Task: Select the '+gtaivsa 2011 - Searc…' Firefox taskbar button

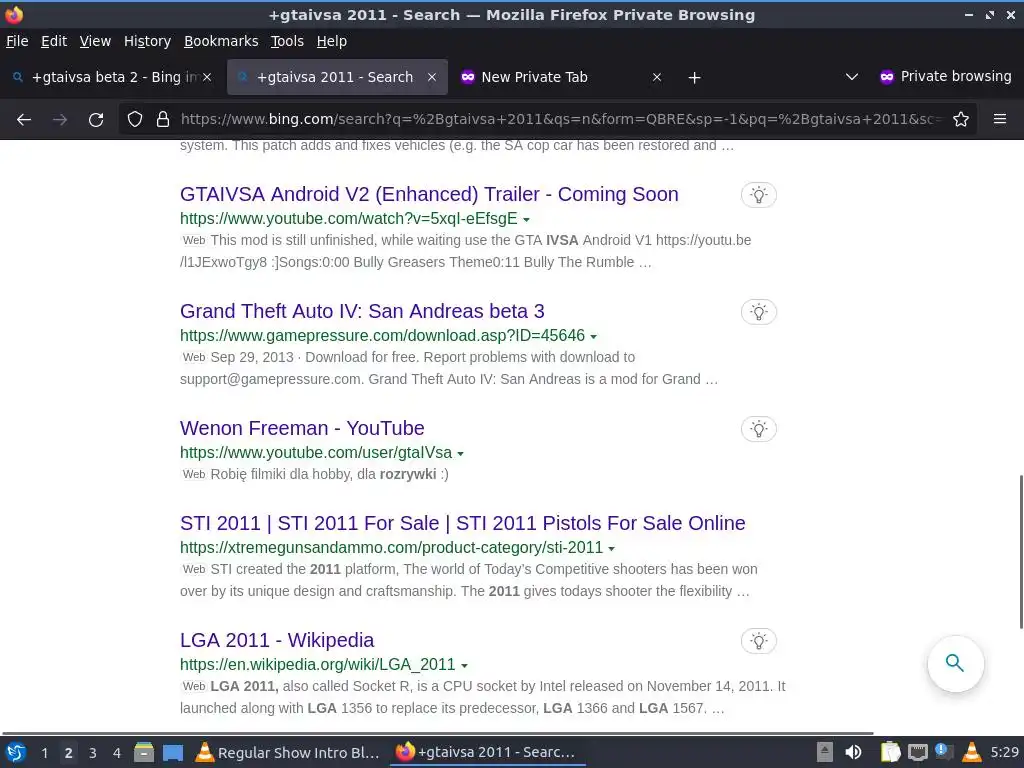Action: 487,752
